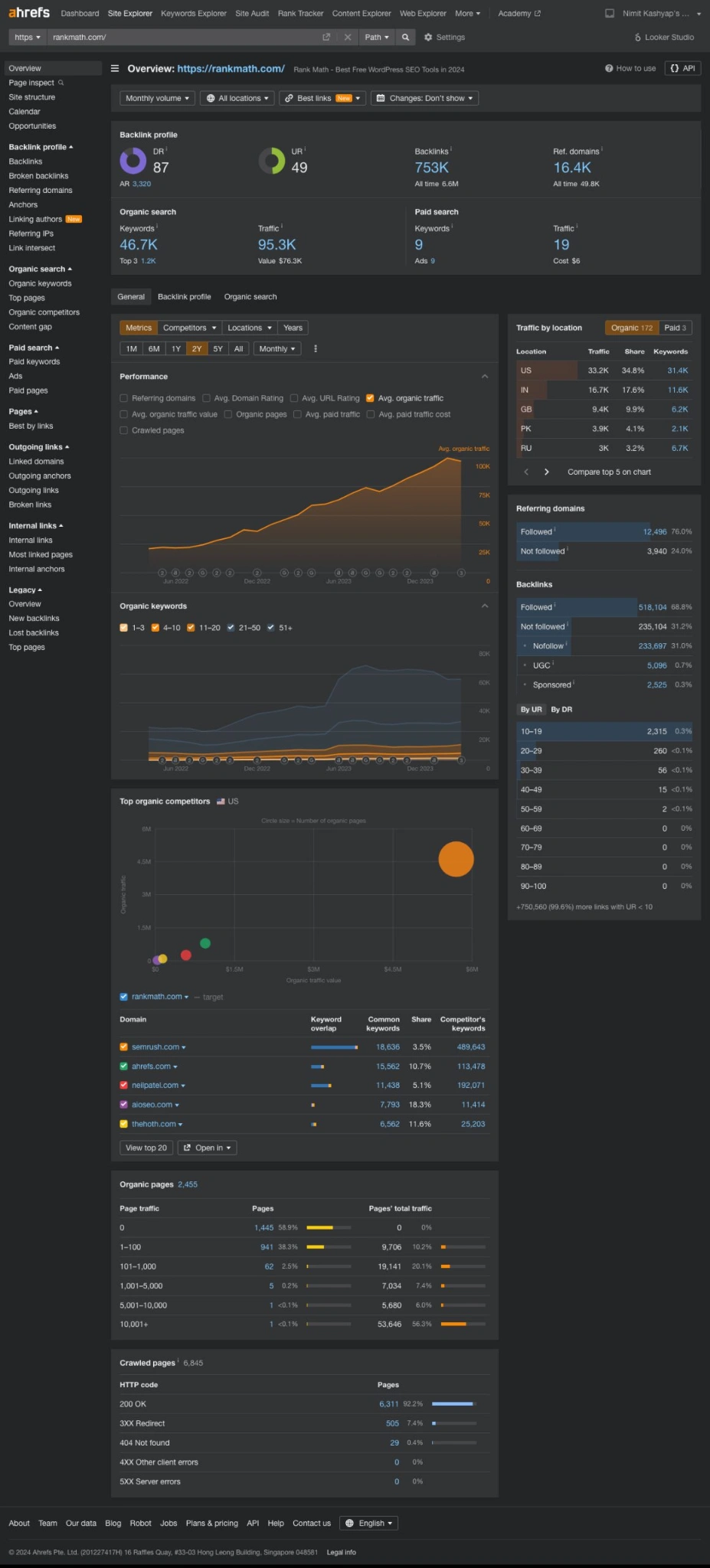Viewport: 710px width, 1568px height.
Task: Open URL in new tab icon
Action: pyautogui.click(x=326, y=37)
